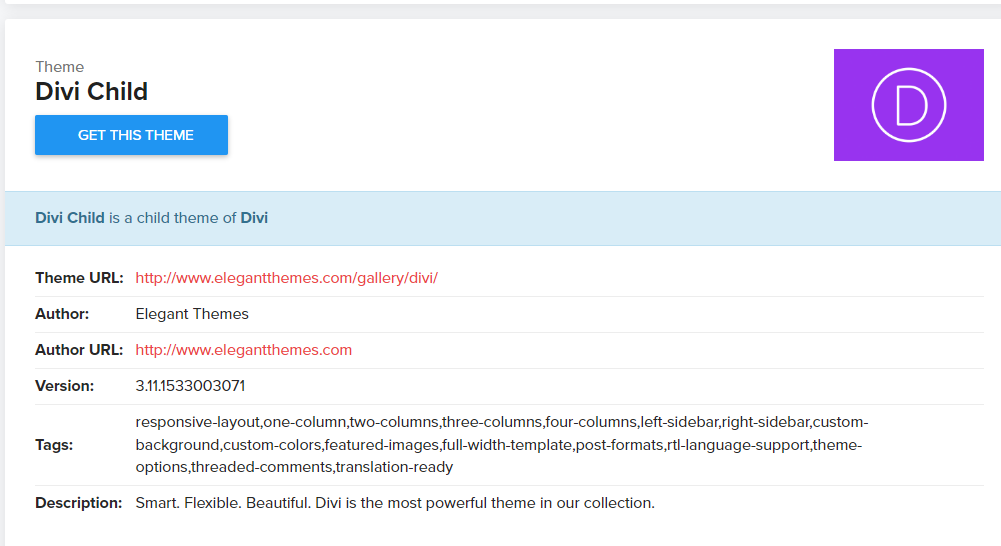1001x546 pixels.
Task: Click the Author URL: label
Action: pos(79,350)
